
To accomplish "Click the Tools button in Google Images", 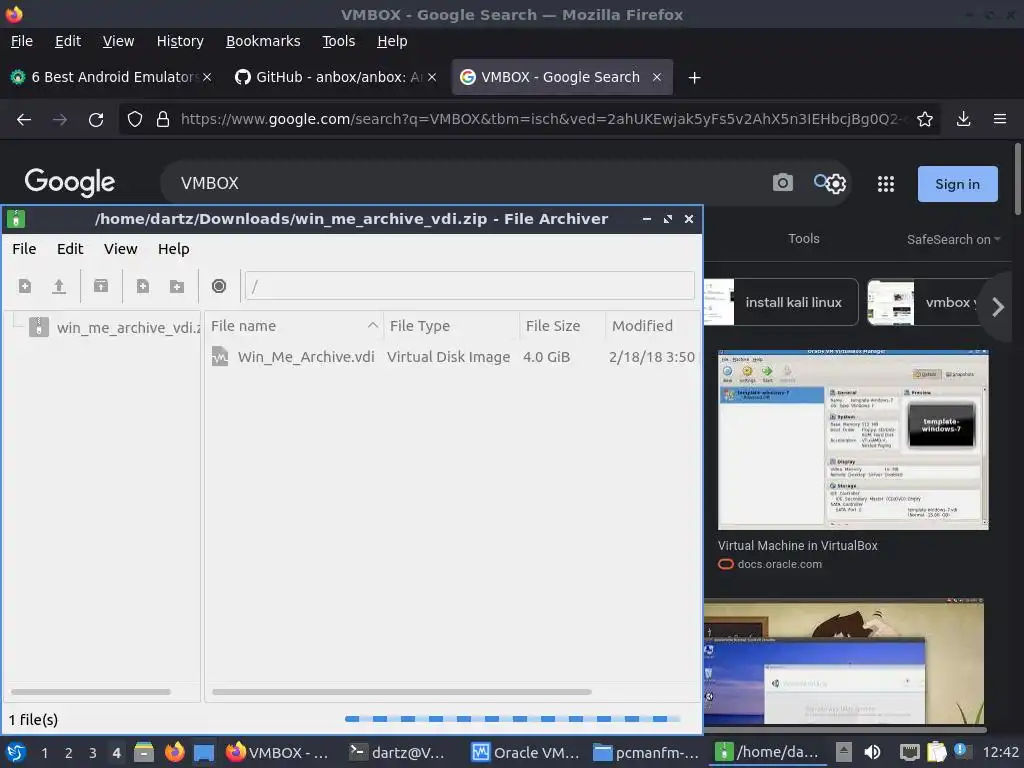I will pyautogui.click(x=803, y=239).
